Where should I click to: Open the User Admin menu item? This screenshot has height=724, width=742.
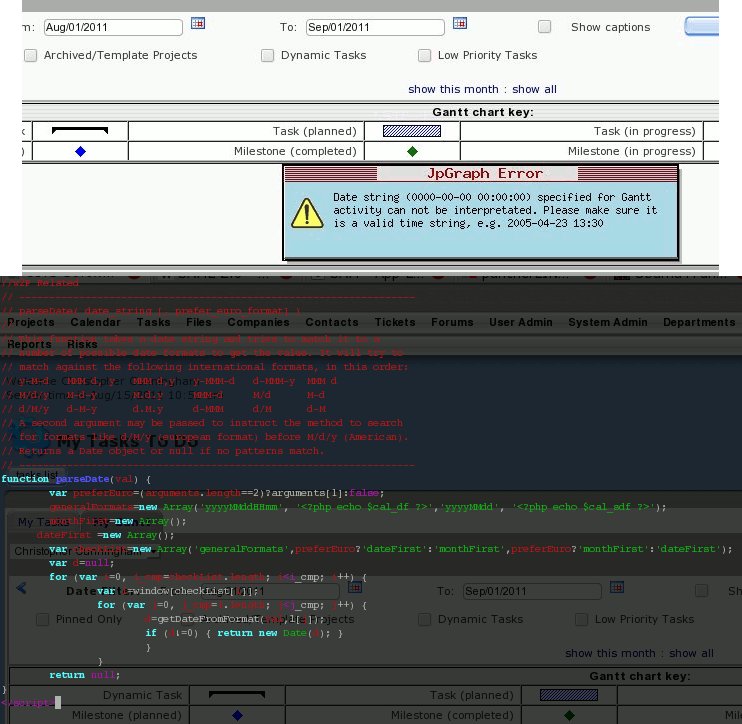[x=521, y=322]
